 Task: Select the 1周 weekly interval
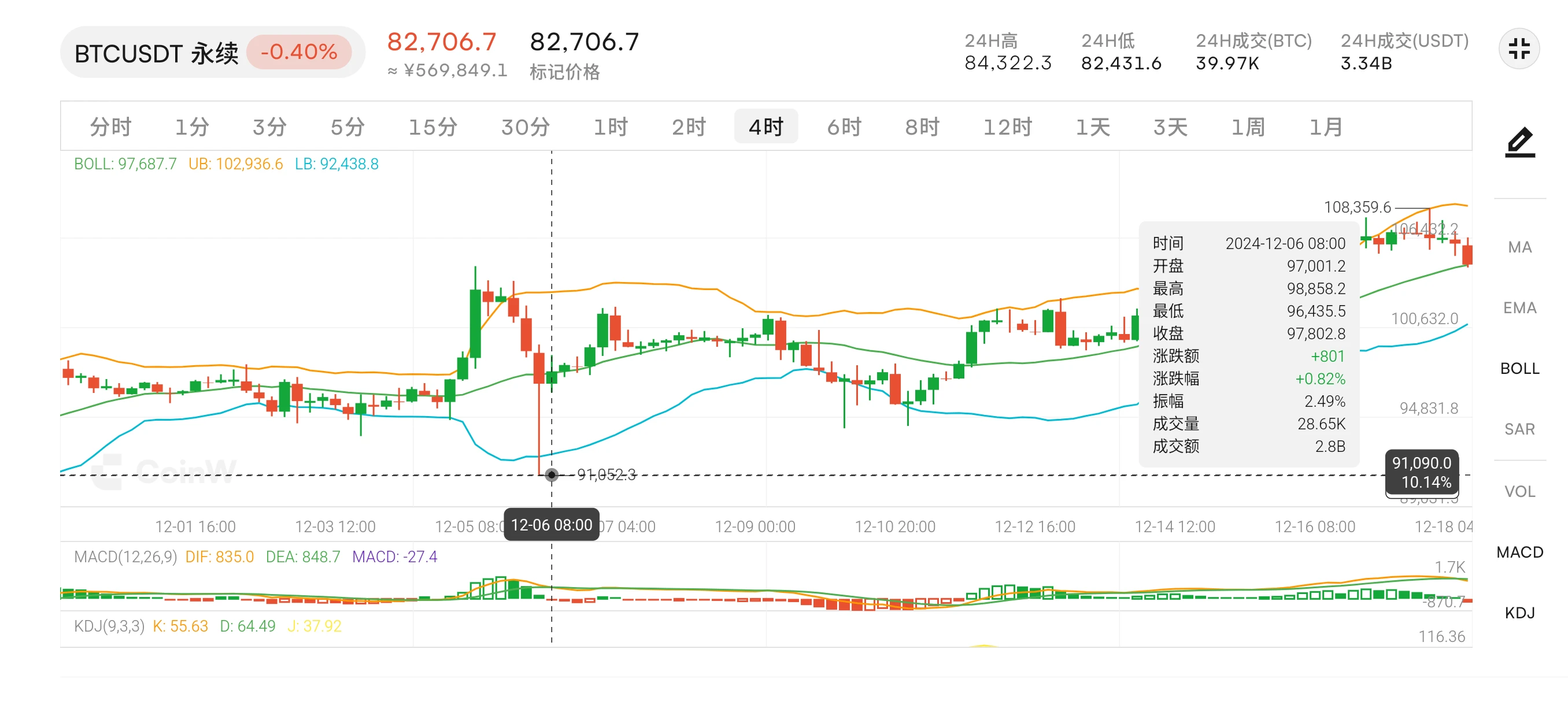pyautogui.click(x=1248, y=127)
